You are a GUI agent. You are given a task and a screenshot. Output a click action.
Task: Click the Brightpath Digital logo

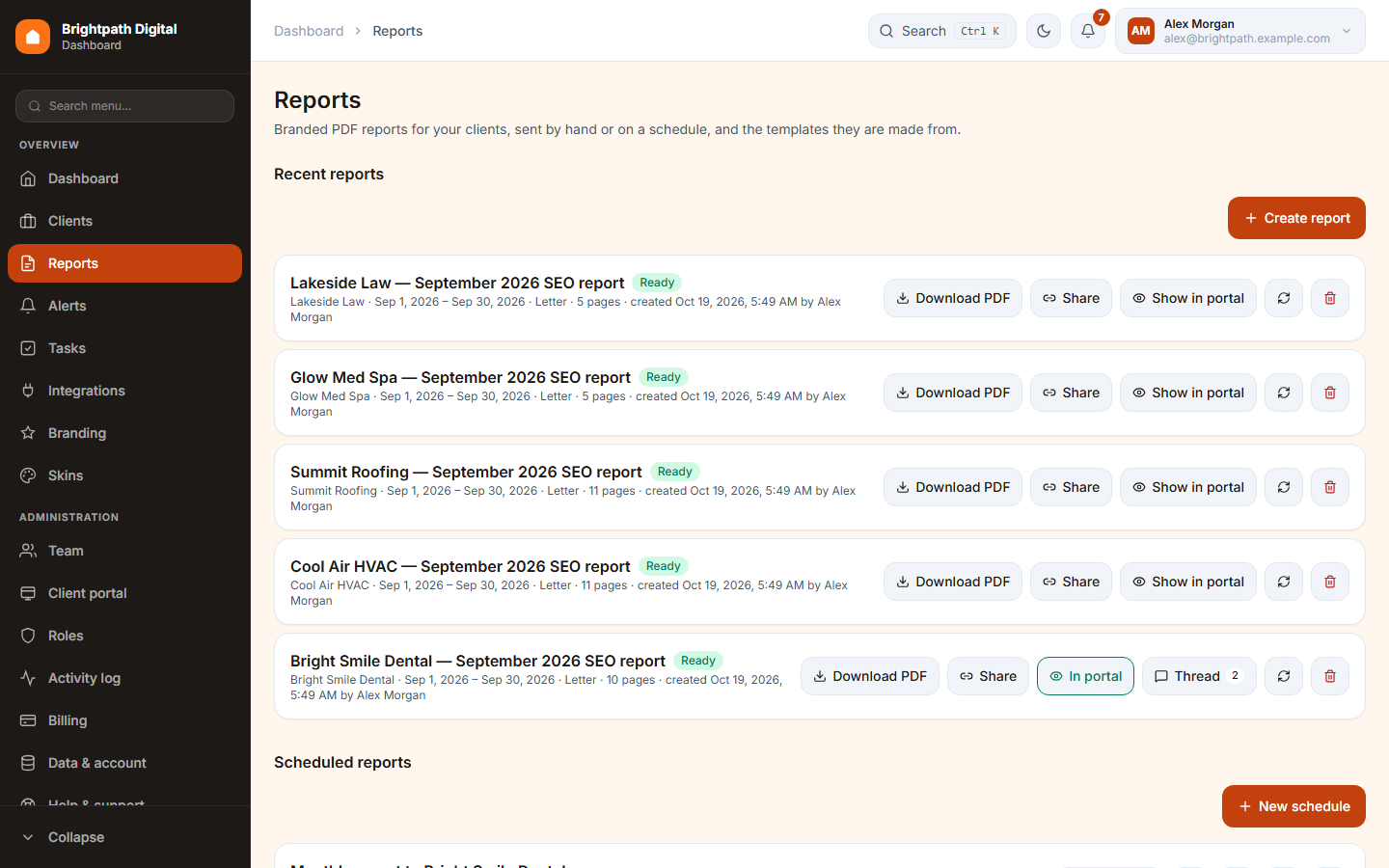tap(33, 37)
